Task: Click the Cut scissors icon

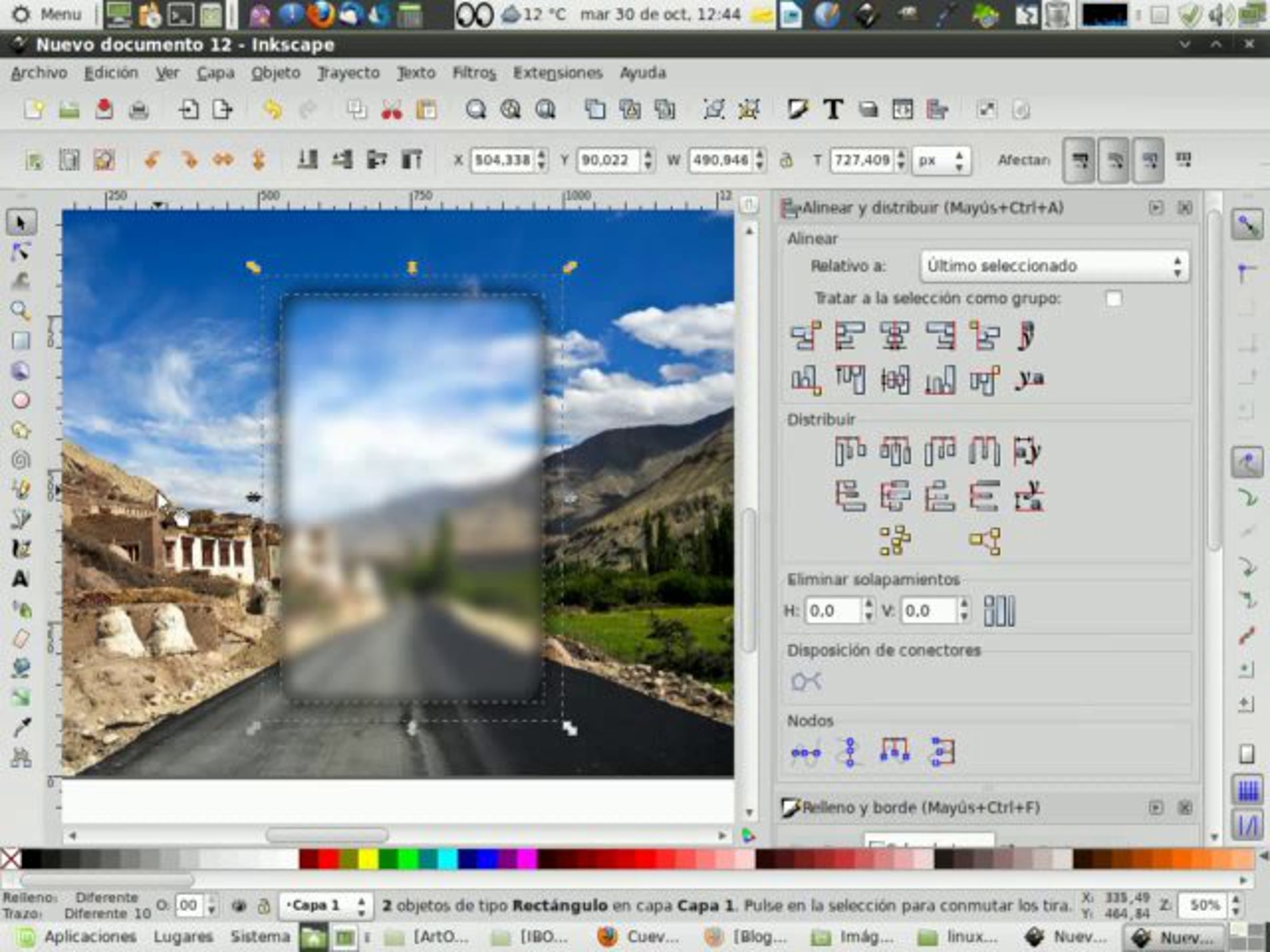Action: (392, 109)
